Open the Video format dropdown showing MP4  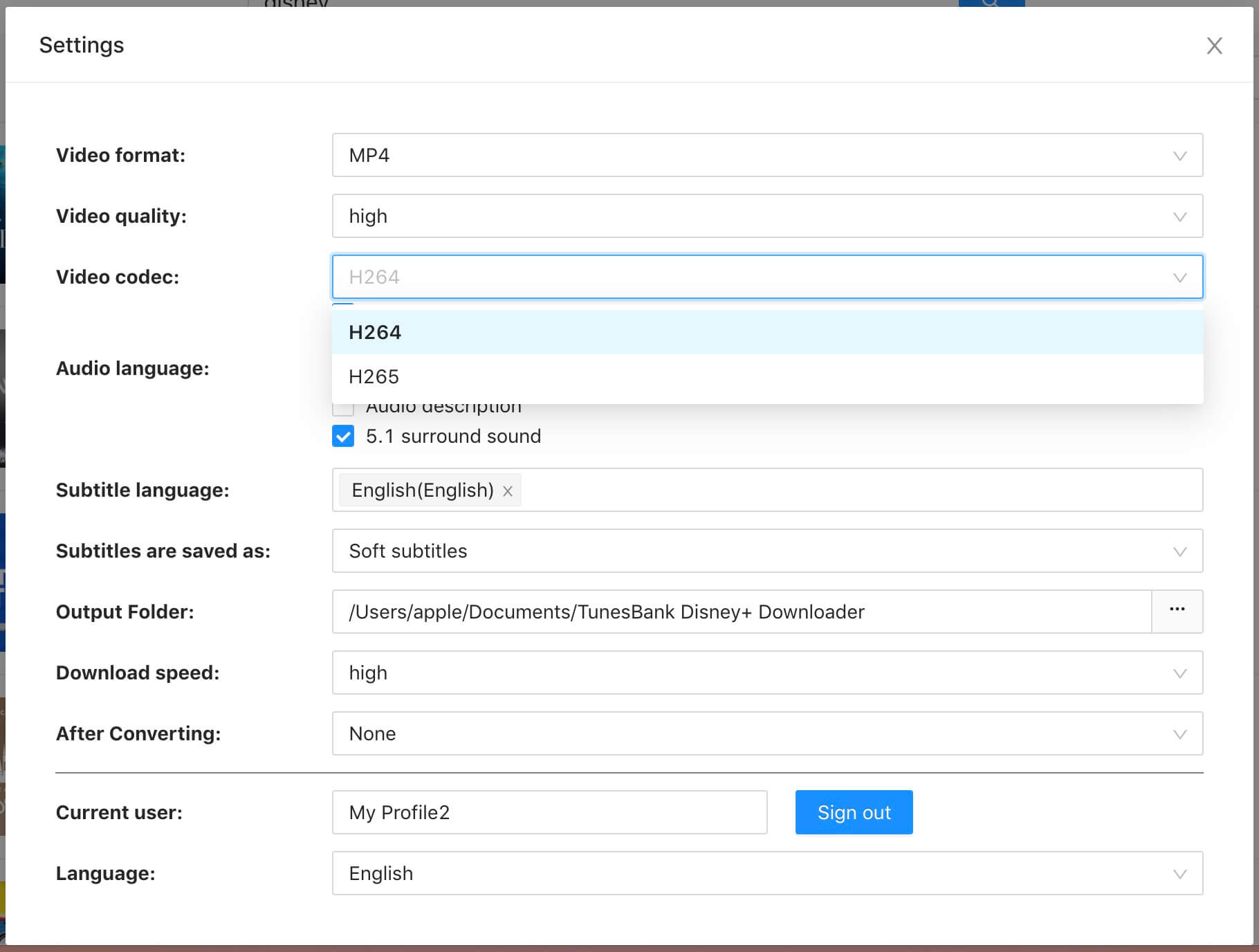pos(767,155)
